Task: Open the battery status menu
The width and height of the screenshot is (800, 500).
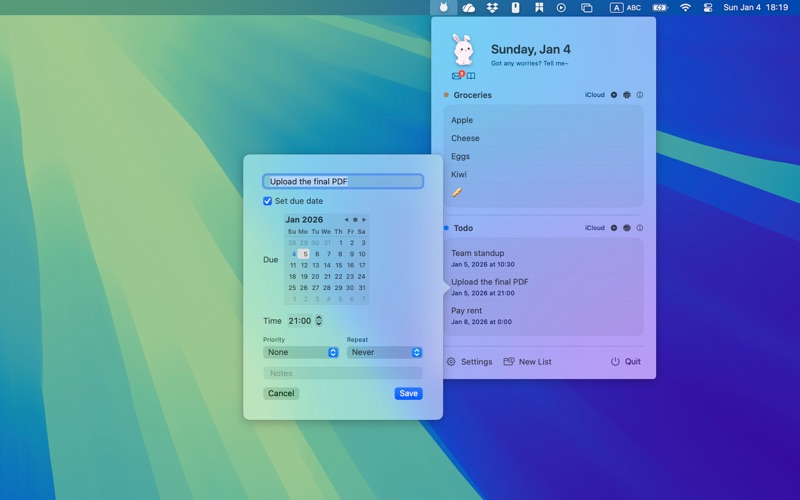Action: 660,8
